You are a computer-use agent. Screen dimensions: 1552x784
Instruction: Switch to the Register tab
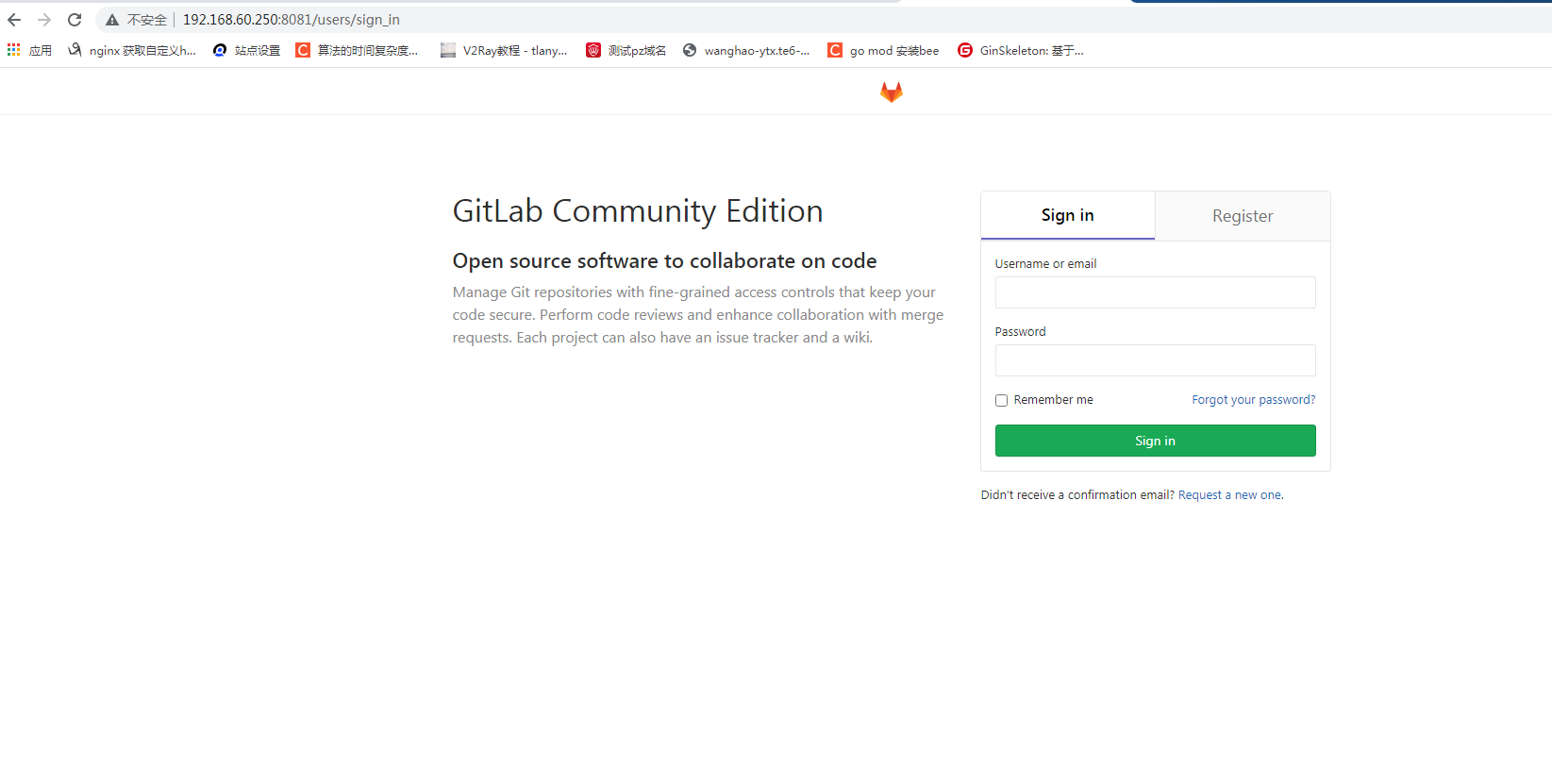click(1243, 216)
